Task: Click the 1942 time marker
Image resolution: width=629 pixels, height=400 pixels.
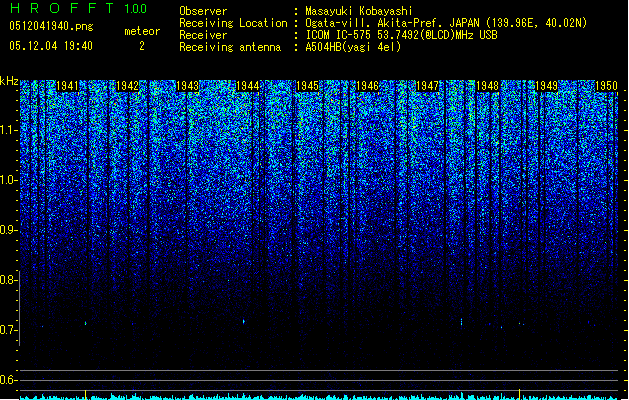Action: pyautogui.click(x=127, y=86)
